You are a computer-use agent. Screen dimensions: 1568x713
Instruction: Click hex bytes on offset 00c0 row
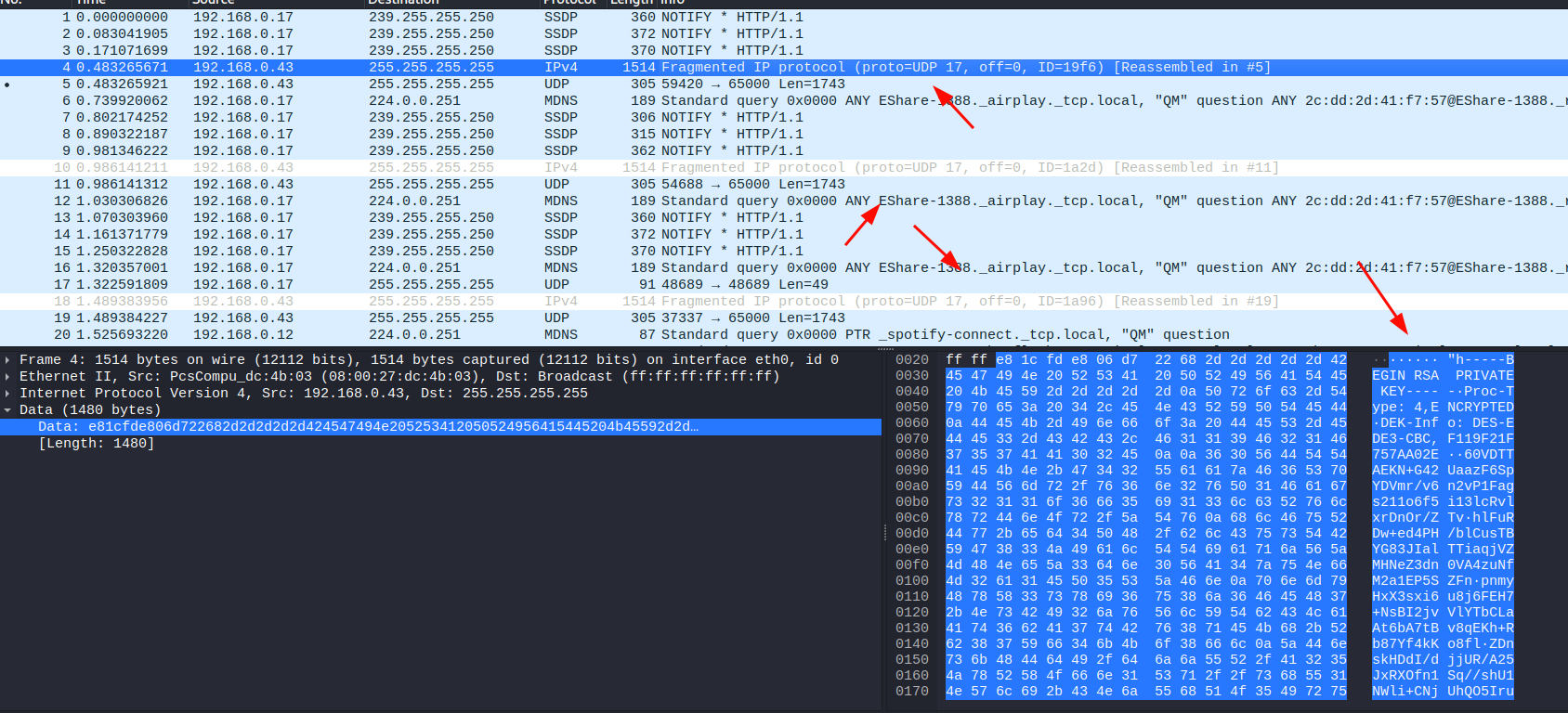[1146, 517]
